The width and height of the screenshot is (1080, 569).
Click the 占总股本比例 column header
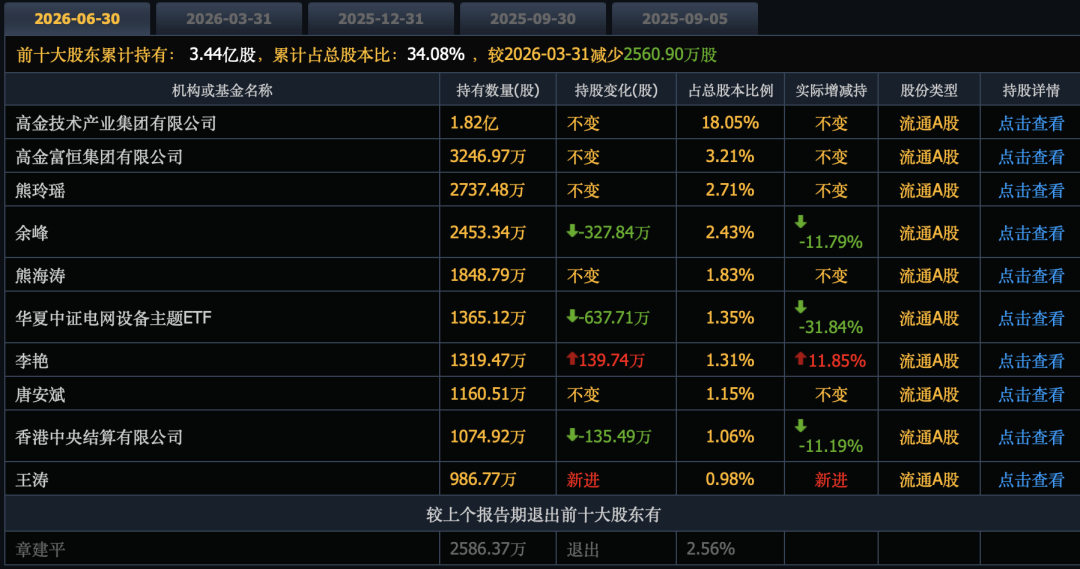tap(730, 90)
